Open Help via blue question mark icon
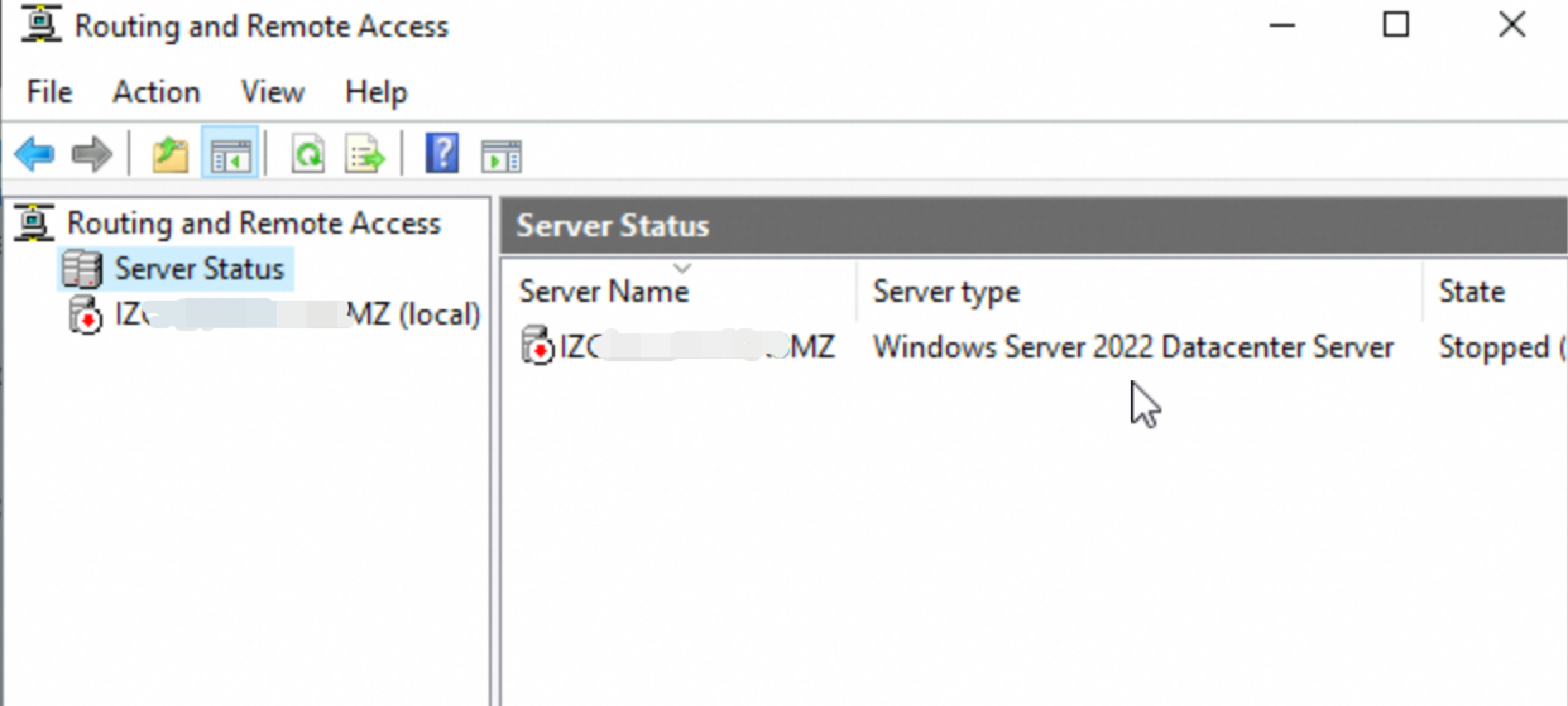The image size is (1568, 706). (x=442, y=153)
